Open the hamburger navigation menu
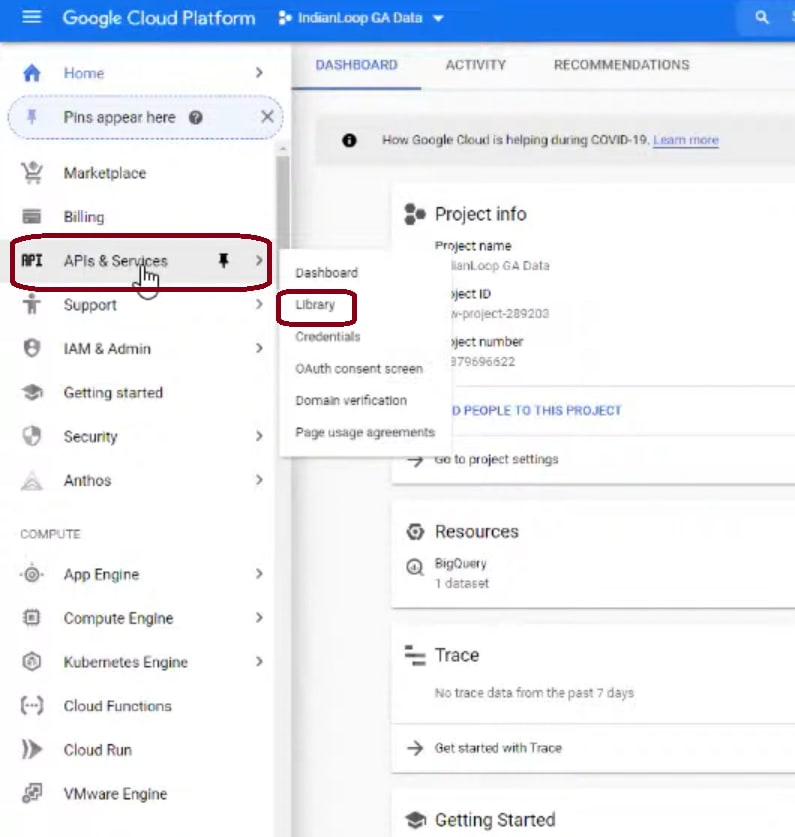Screen dimensions: 795x837 click(x=32, y=18)
